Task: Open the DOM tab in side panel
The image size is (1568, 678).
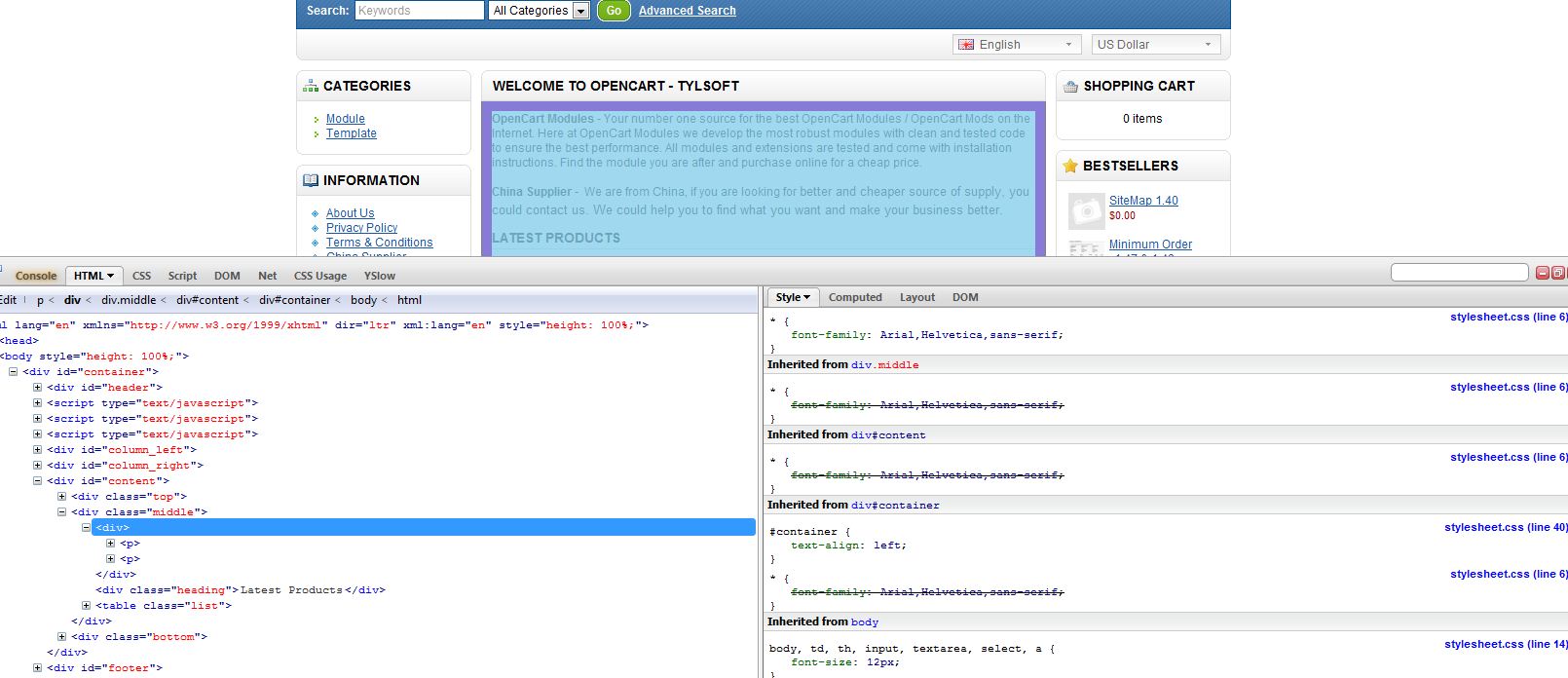Action: (965, 297)
